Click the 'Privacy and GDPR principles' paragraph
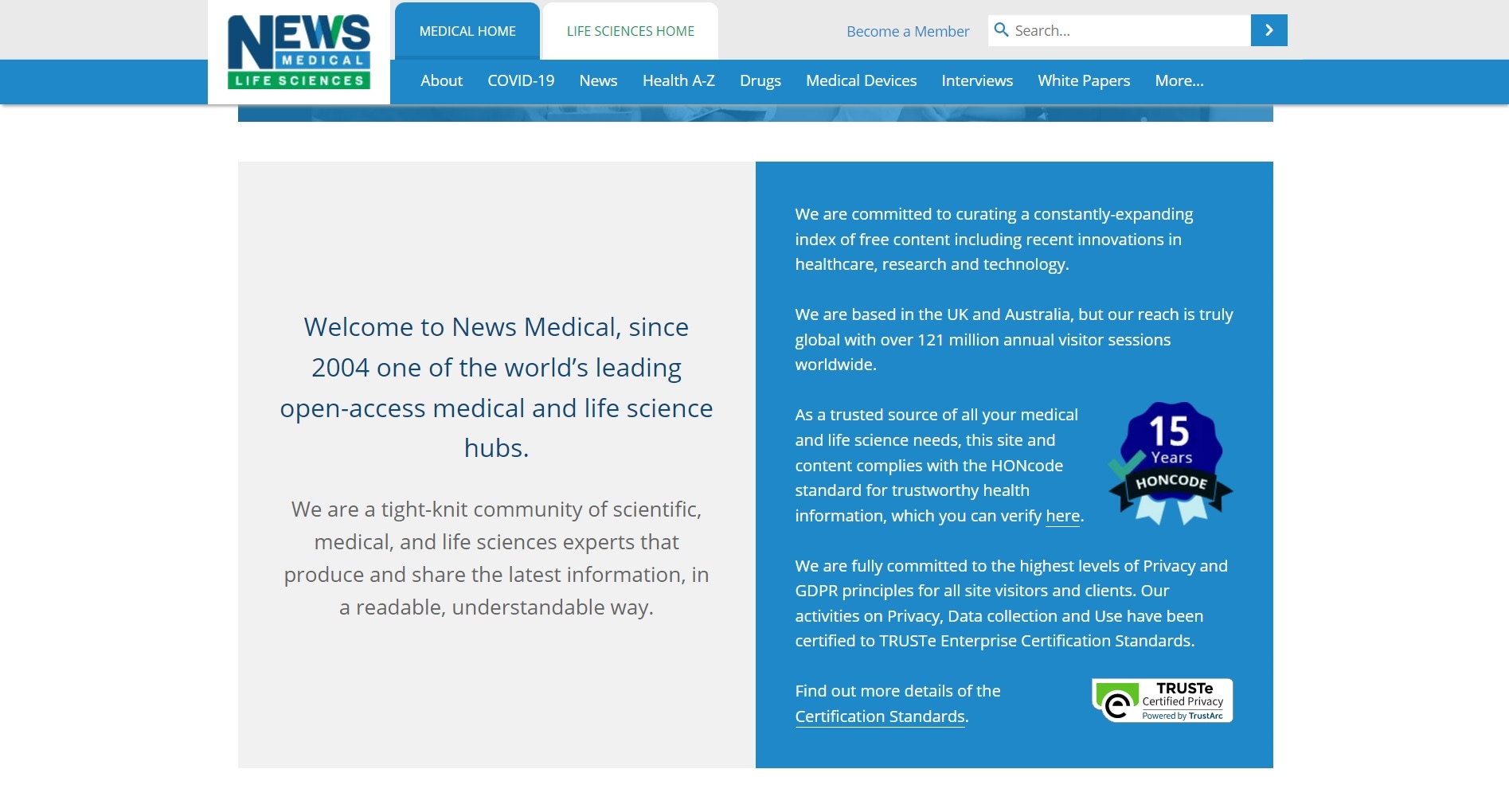 pyautogui.click(x=1011, y=603)
